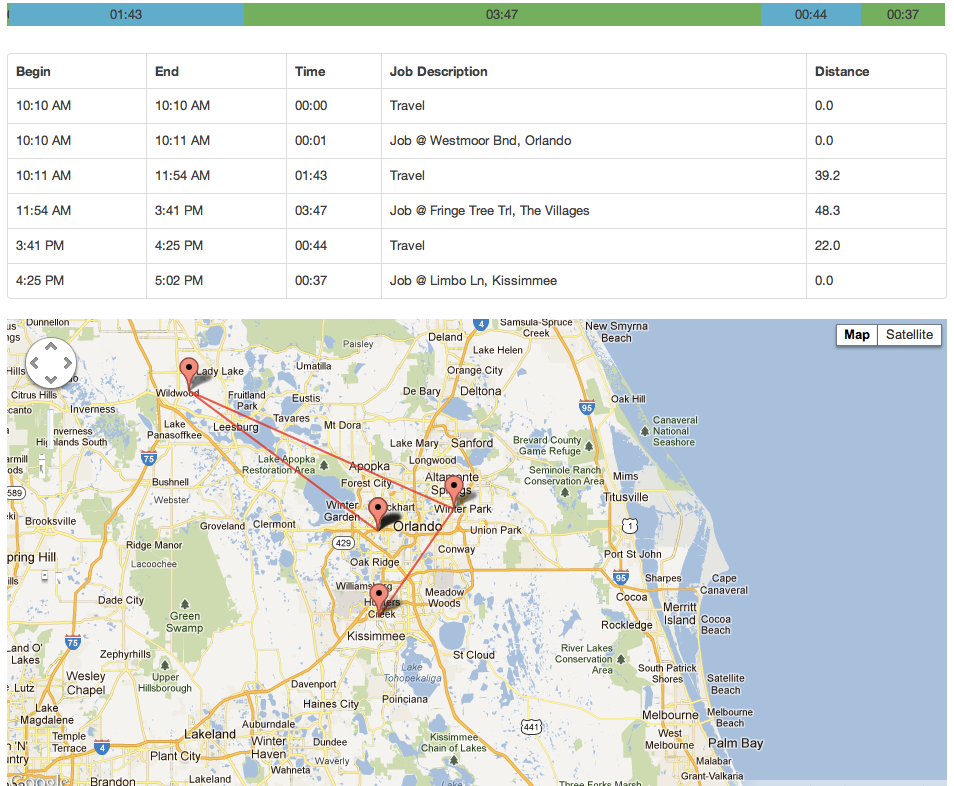954x786 pixels.
Task: Click the Google logo on the map
Action: click(x=38, y=781)
